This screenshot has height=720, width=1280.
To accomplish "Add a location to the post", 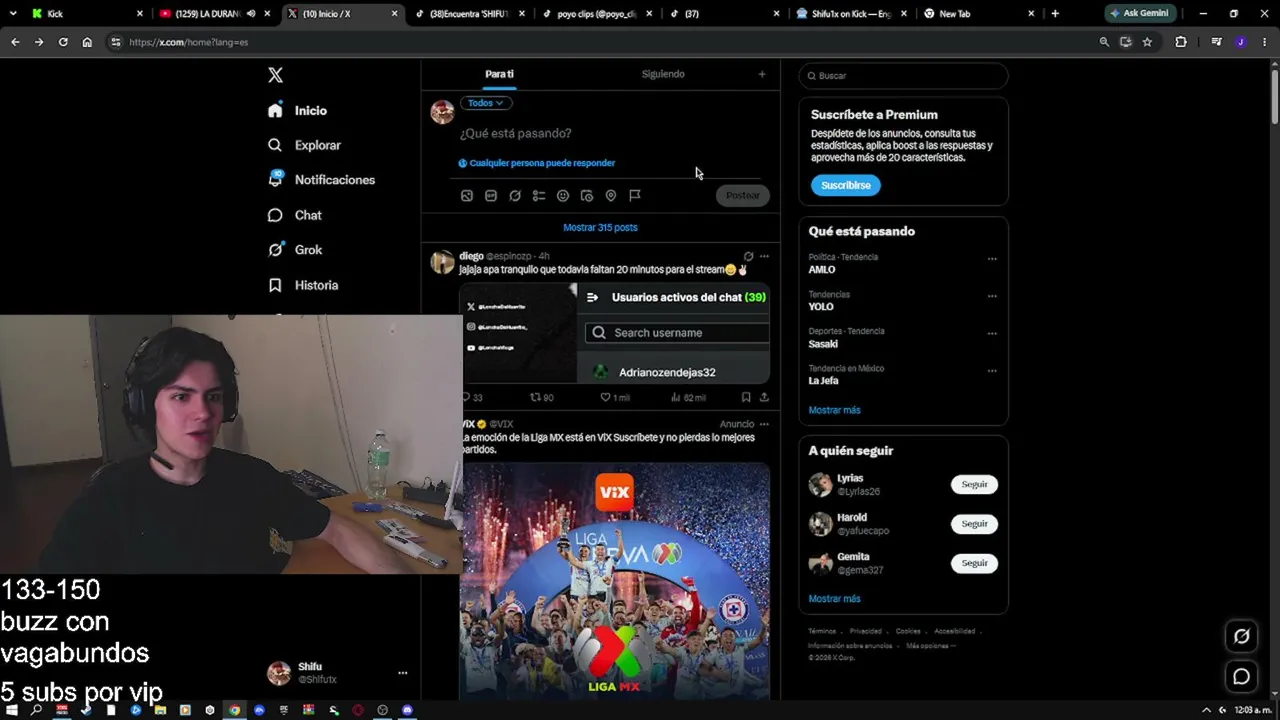I will click(x=611, y=196).
